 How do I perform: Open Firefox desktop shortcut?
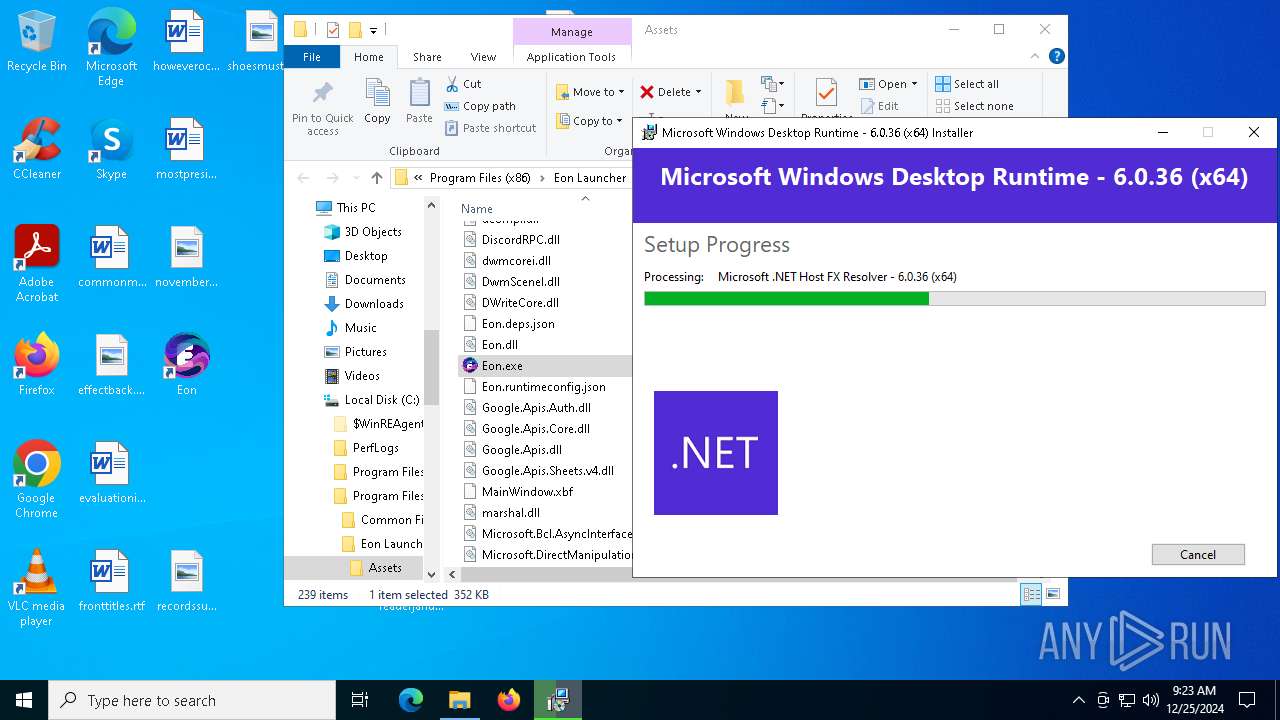coord(37,365)
